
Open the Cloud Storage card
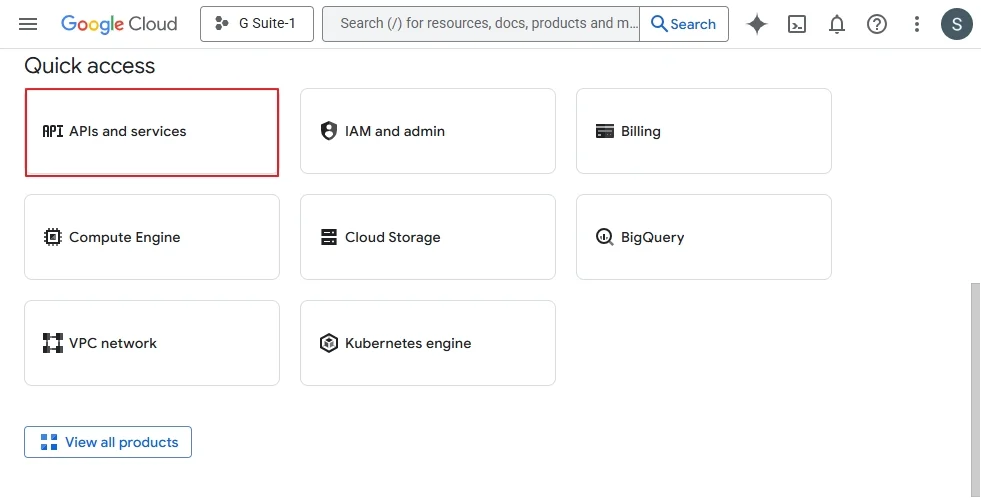428,237
